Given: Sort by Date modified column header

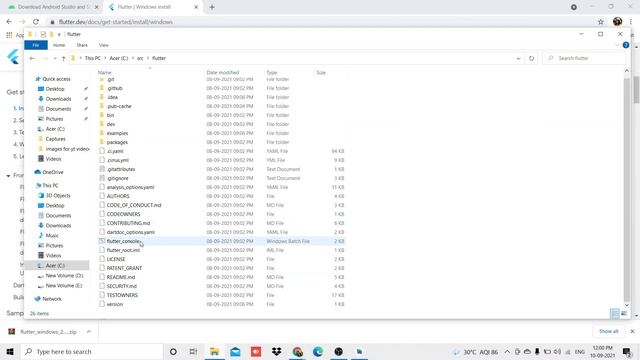Looking at the screenshot, I should 222,73.
